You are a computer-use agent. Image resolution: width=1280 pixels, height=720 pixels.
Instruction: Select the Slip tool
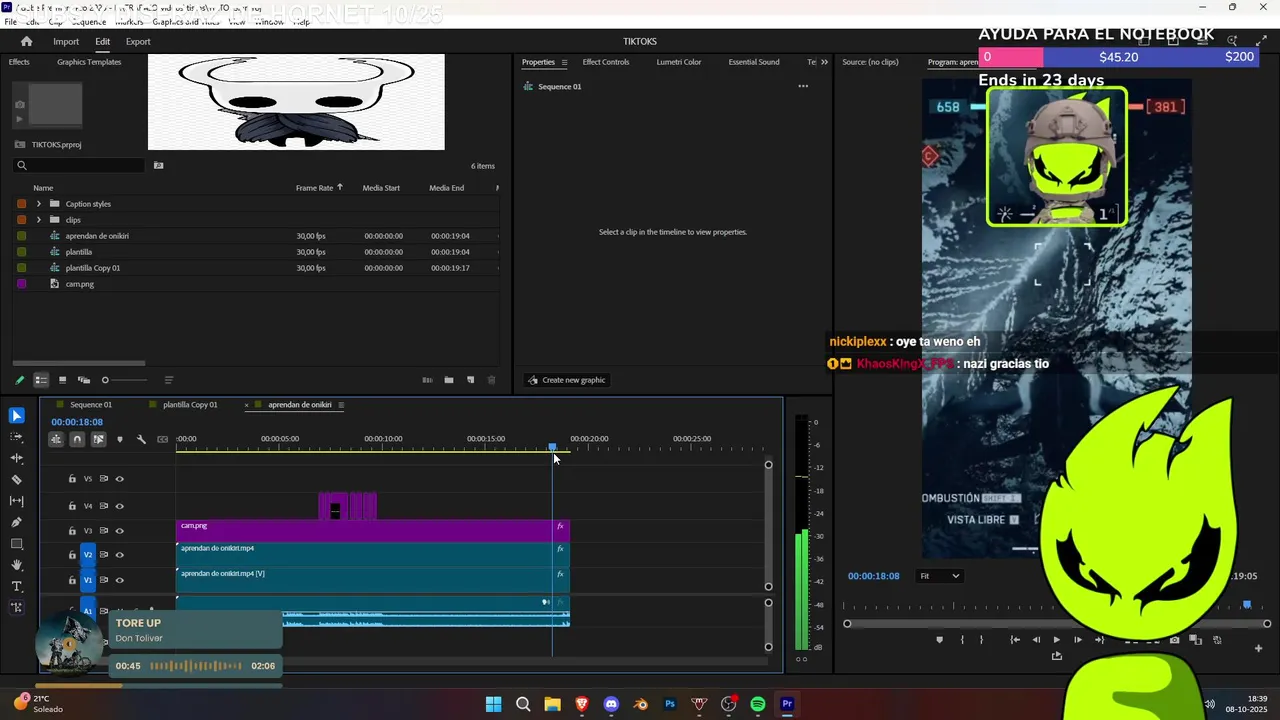[x=17, y=501]
